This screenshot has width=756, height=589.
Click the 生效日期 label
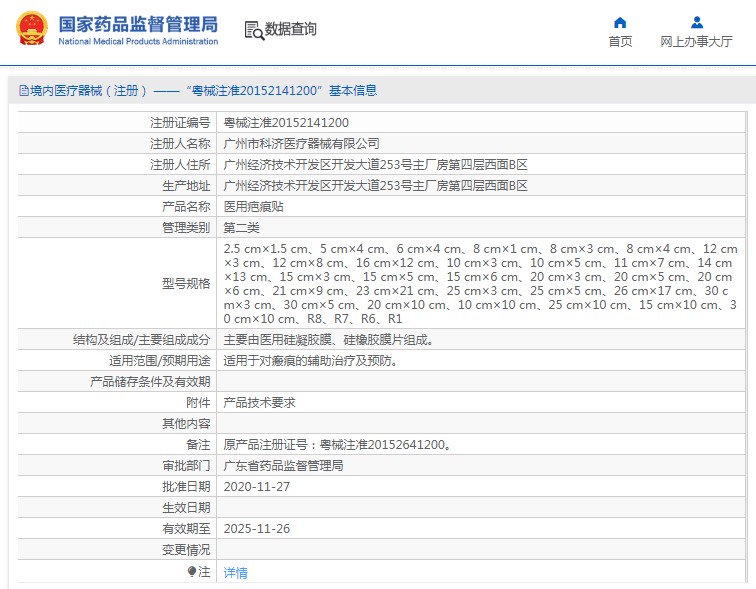(186, 508)
